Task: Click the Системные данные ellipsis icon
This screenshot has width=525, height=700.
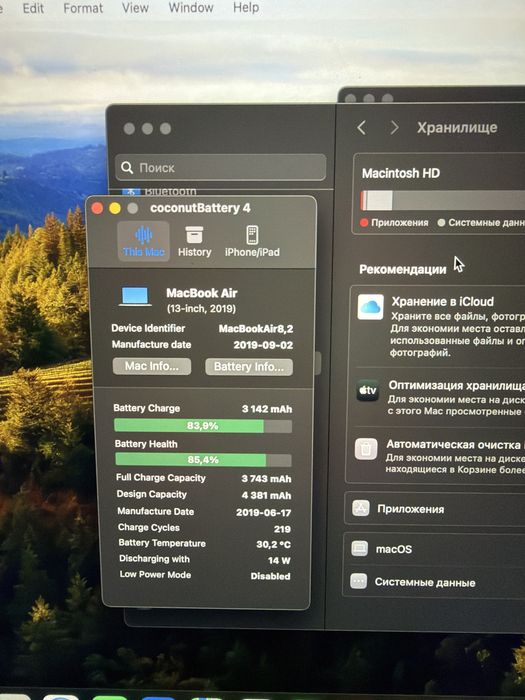Action: 358,581
